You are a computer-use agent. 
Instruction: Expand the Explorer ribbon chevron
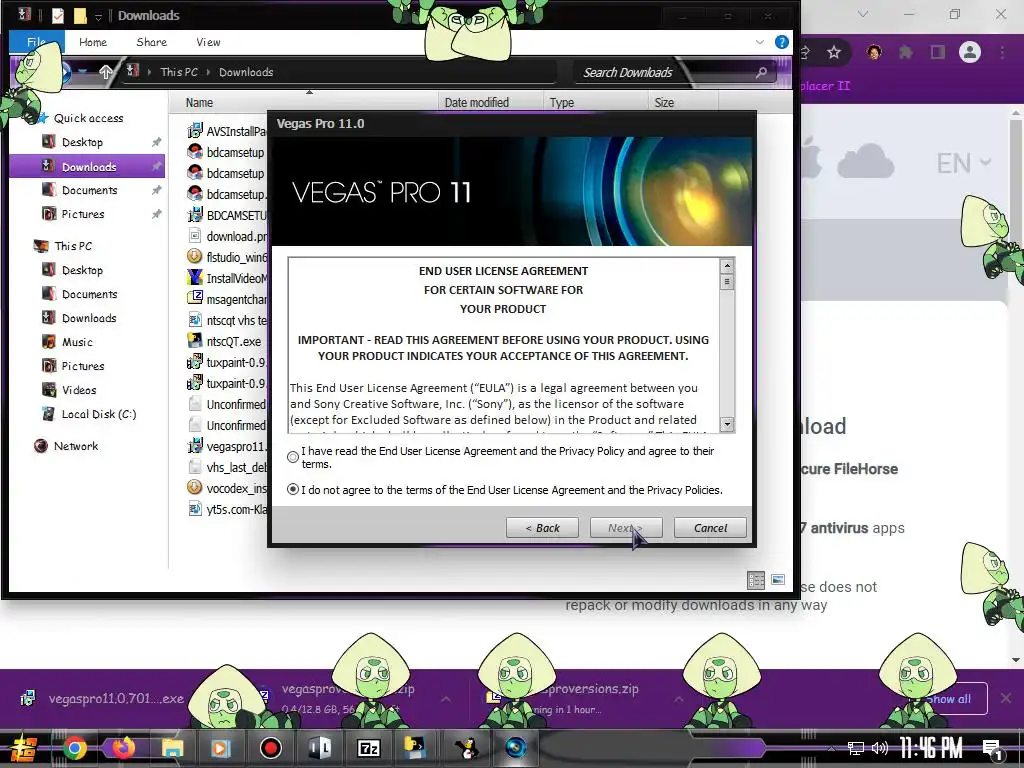coord(760,42)
